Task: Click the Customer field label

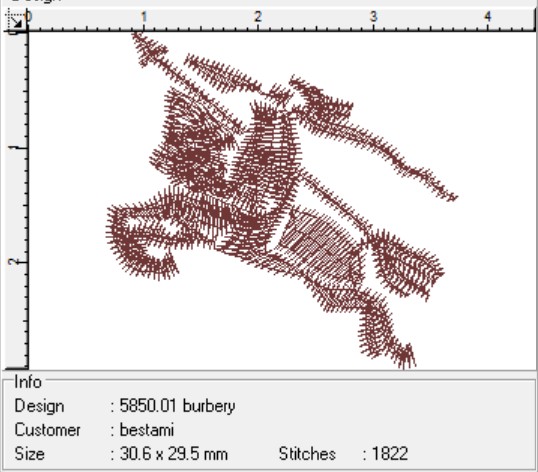Action: point(47,430)
